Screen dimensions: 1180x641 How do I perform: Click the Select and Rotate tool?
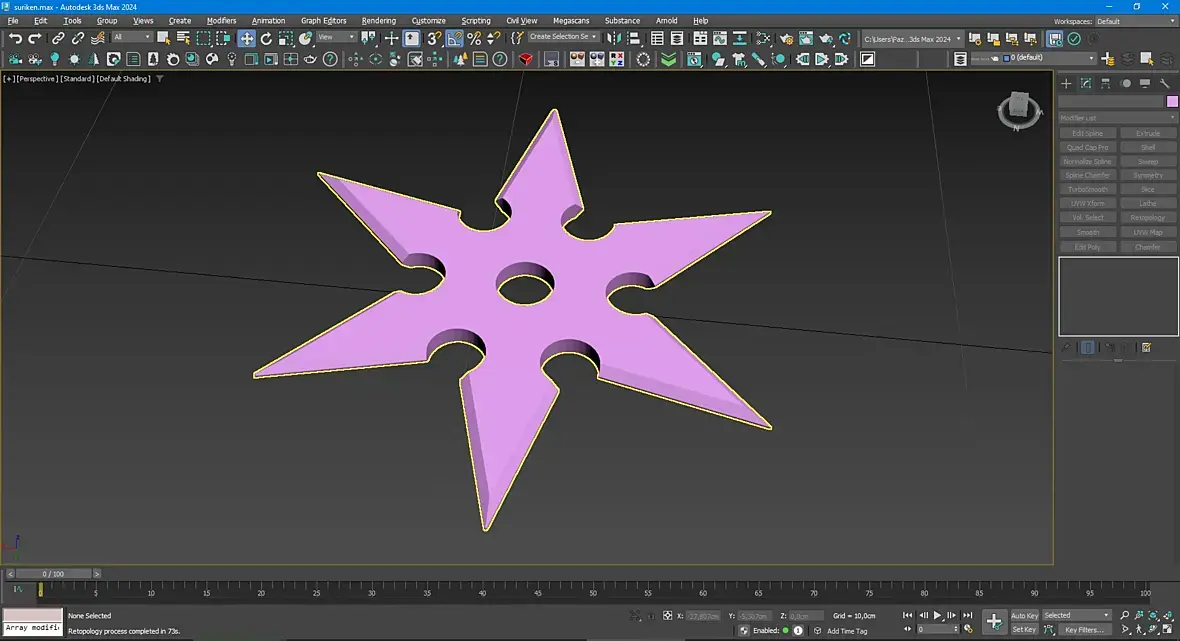pyautogui.click(x=266, y=38)
